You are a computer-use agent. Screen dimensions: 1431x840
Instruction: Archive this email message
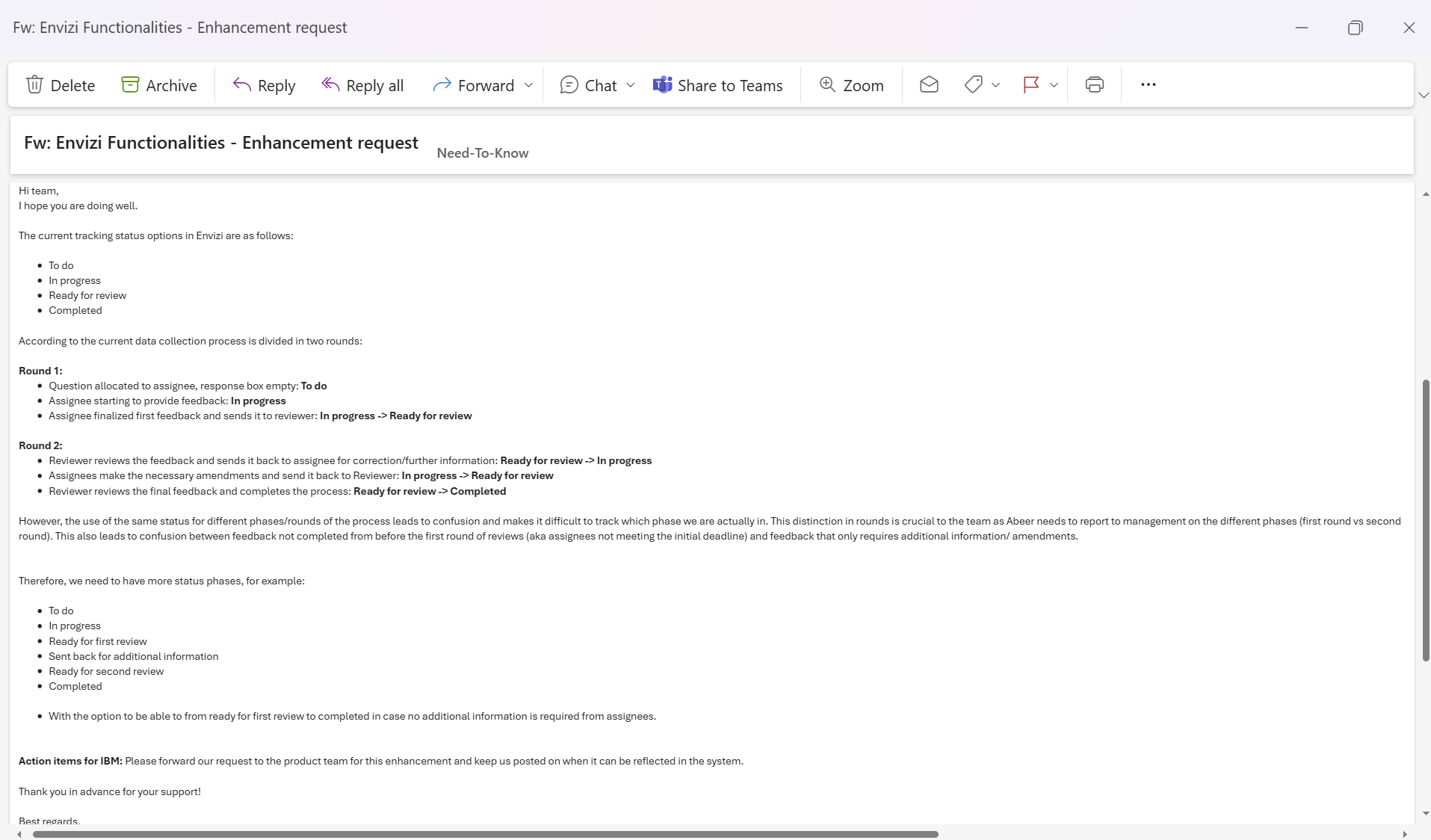(x=158, y=85)
